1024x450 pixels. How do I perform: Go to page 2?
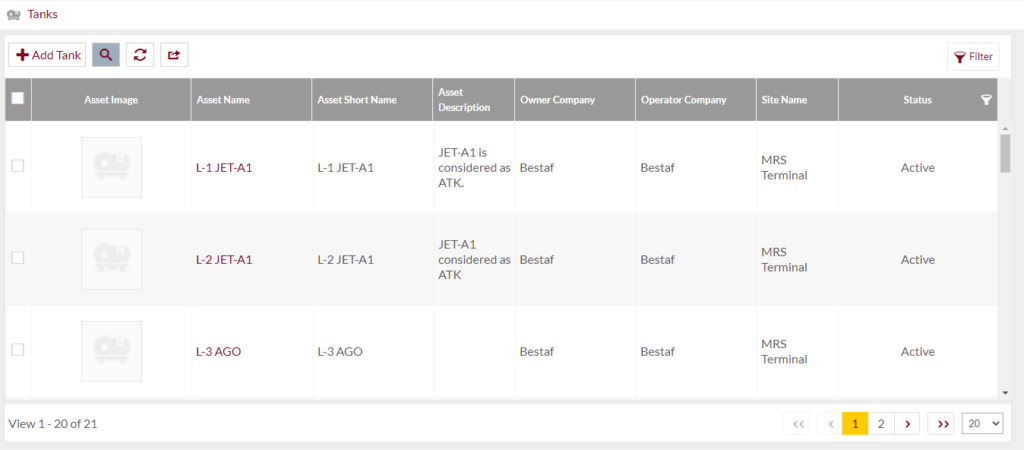[881, 424]
